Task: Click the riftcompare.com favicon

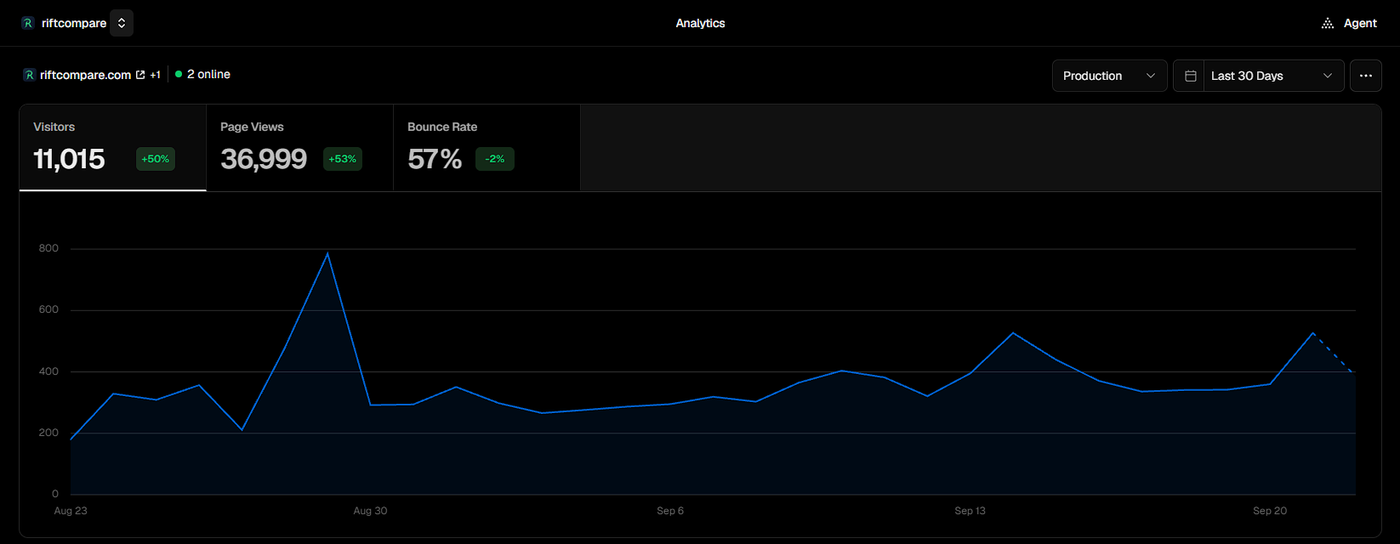Action: [28, 75]
